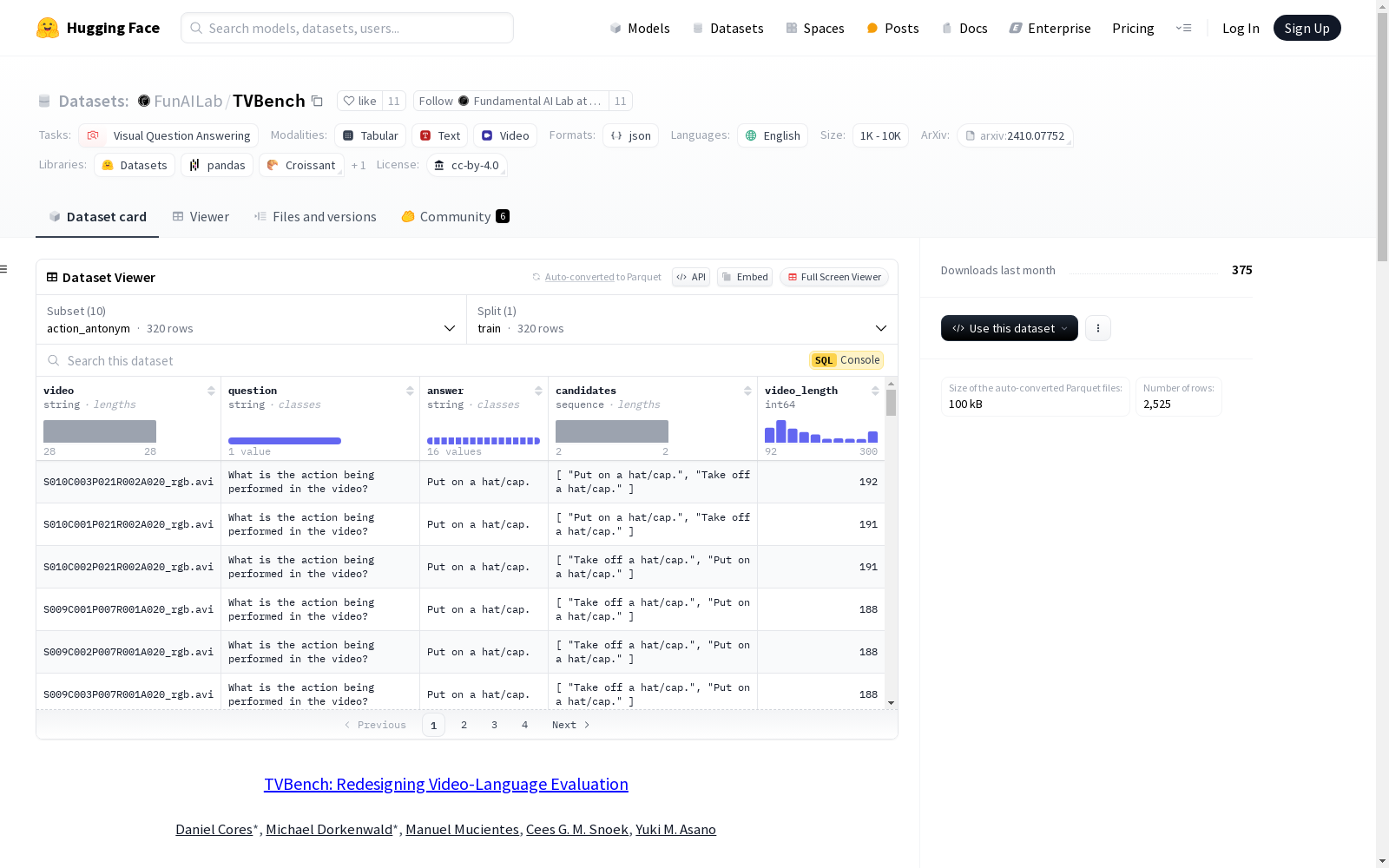Open the SQL Console
This screenshot has width=1389, height=868.
click(x=846, y=360)
